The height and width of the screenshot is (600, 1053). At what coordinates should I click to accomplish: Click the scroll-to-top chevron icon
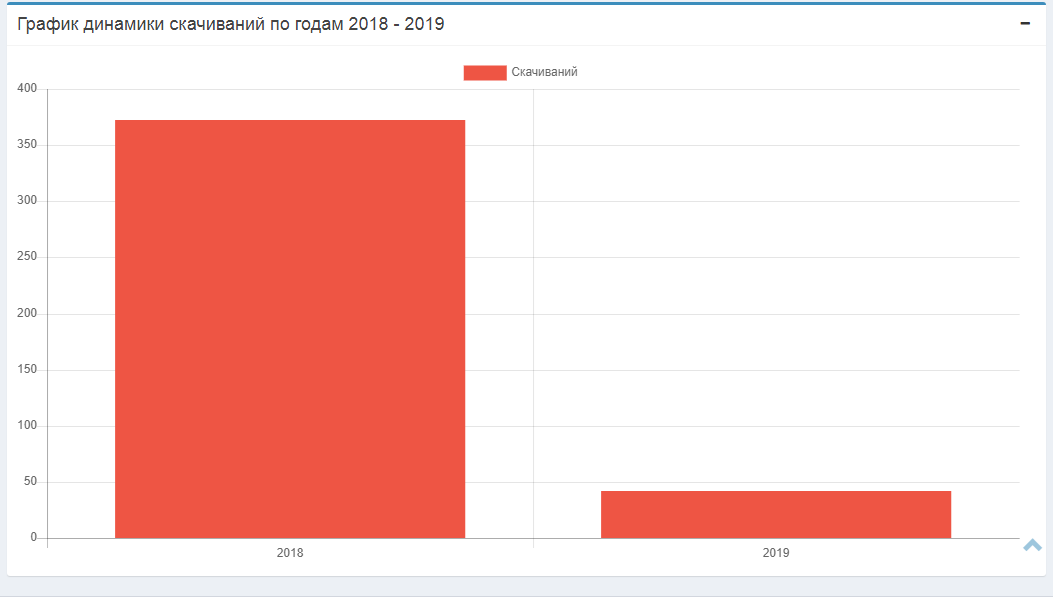pos(1032,545)
